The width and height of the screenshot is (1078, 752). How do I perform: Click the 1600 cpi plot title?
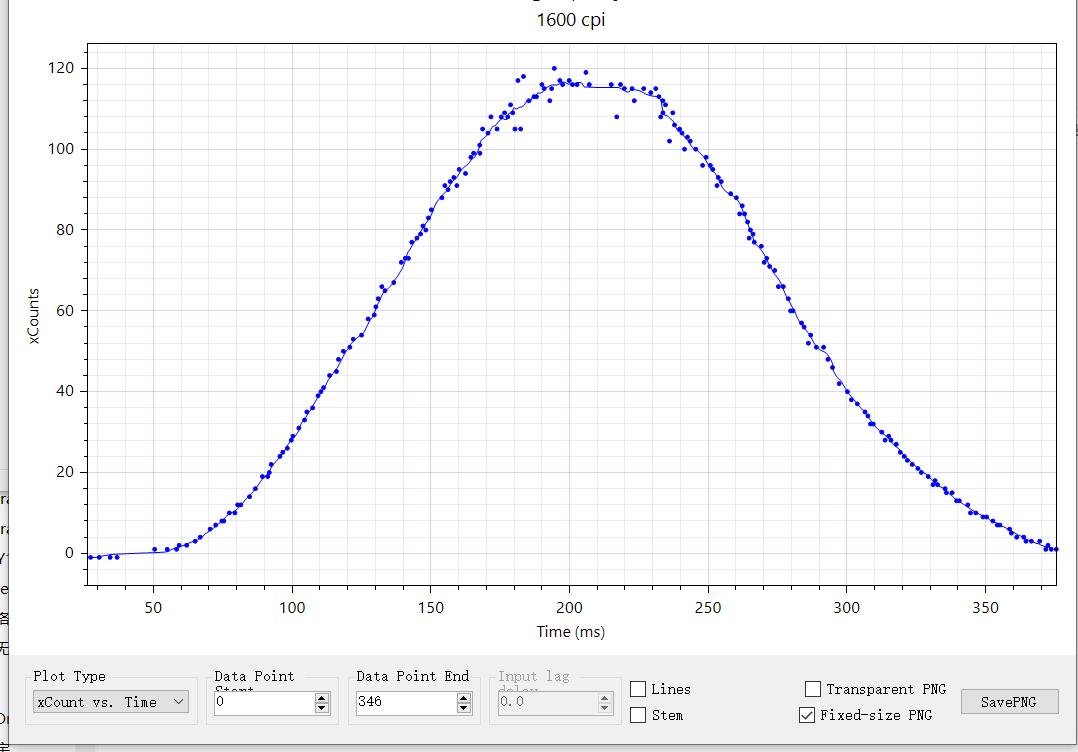tap(571, 20)
